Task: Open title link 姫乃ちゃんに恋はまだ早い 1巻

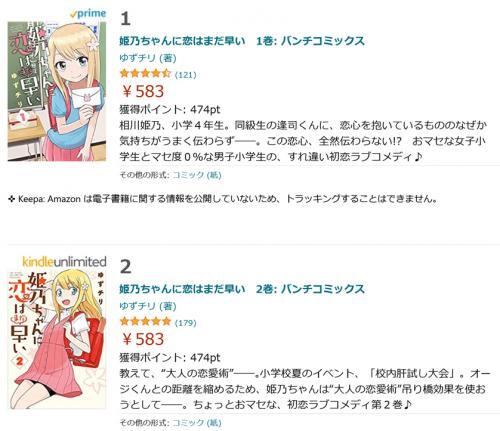Action: [242, 41]
